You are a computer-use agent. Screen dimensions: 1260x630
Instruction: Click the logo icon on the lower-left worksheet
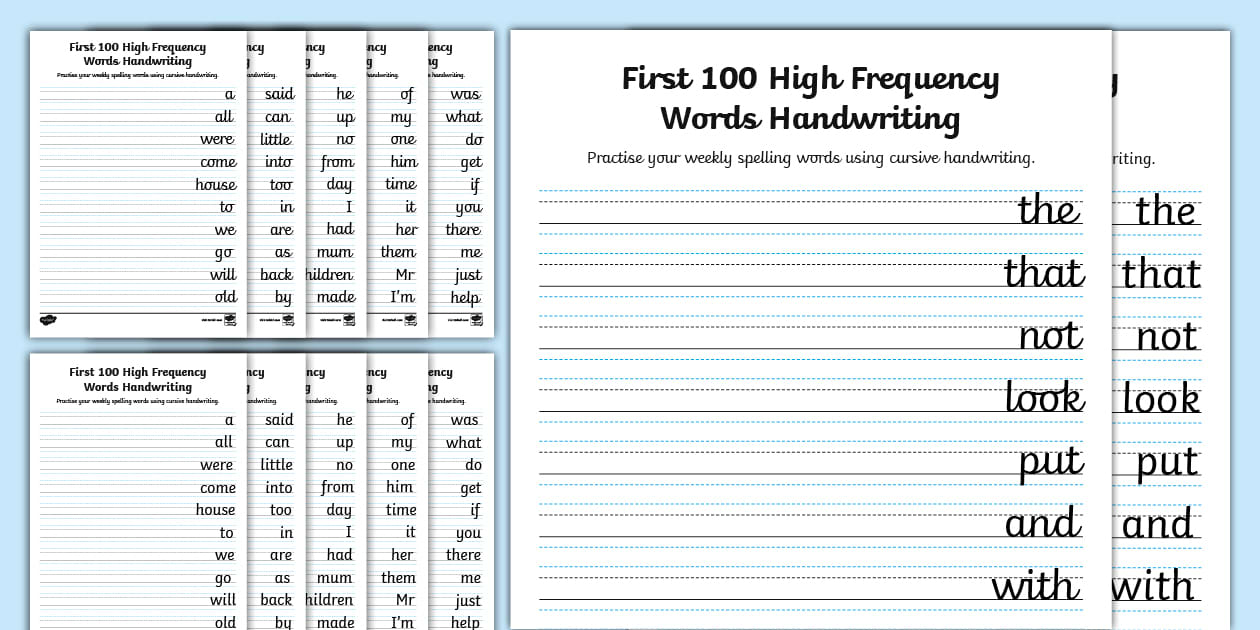pyautogui.click(x=232, y=318)
